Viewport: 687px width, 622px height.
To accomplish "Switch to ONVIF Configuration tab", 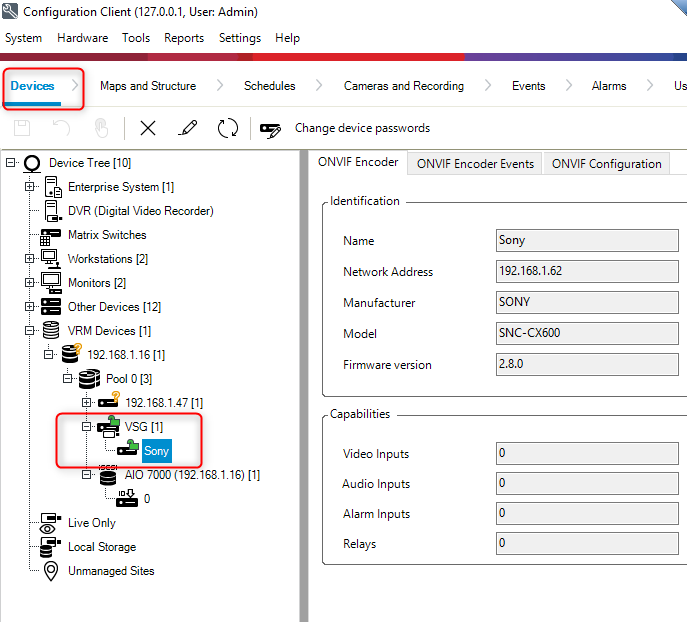I will point(606,164).
